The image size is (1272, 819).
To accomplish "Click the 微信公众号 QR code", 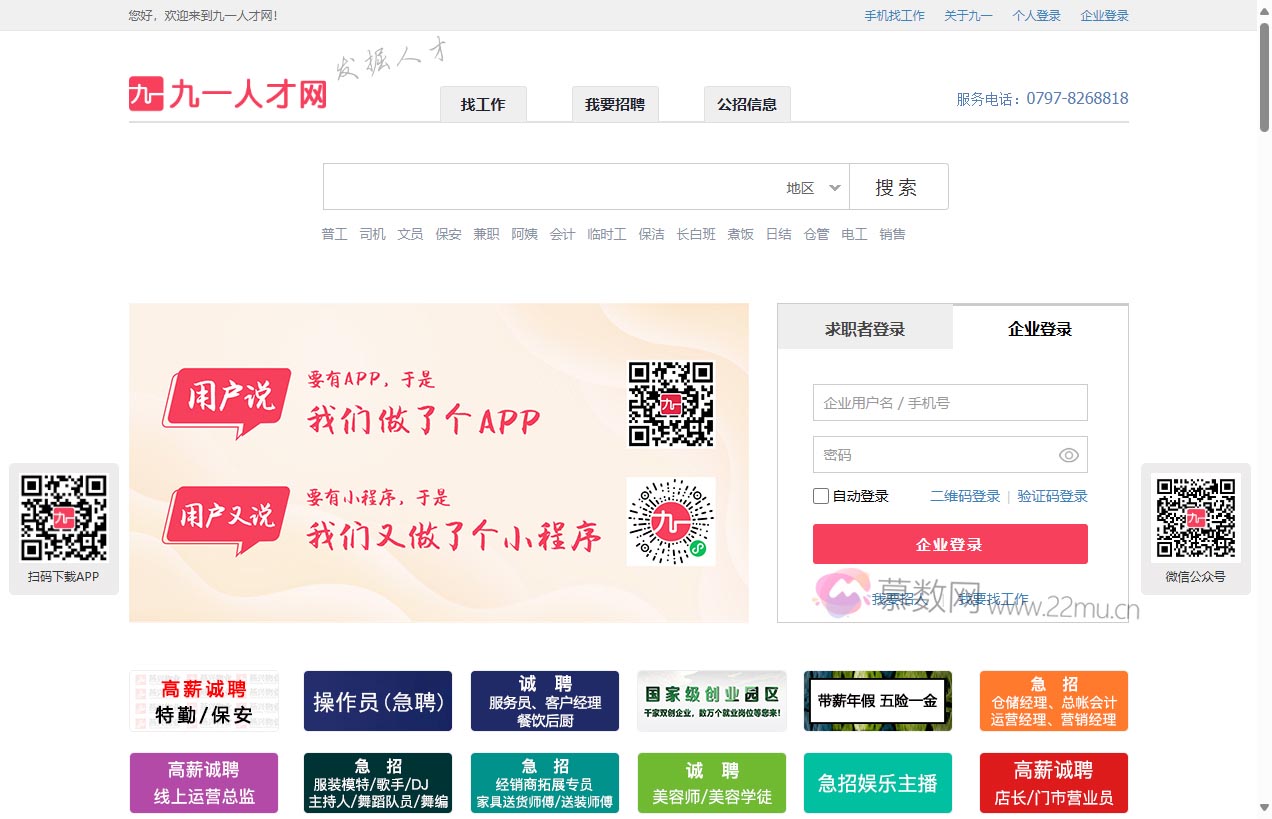I will [1196, 518].
